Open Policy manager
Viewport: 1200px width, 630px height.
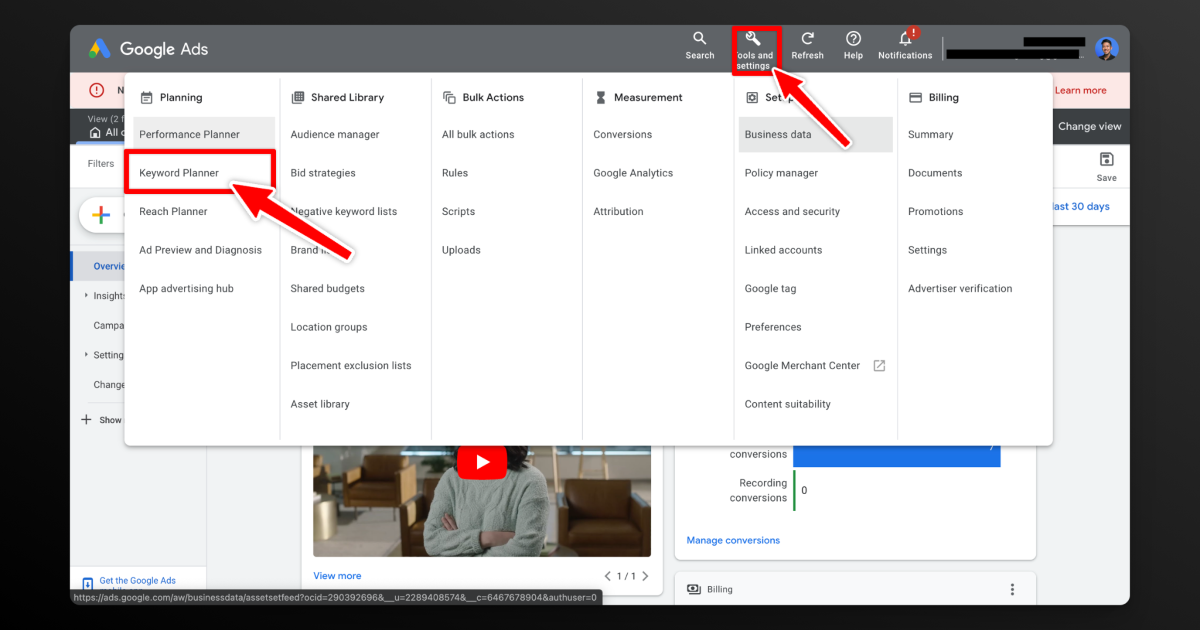[781, 173]
